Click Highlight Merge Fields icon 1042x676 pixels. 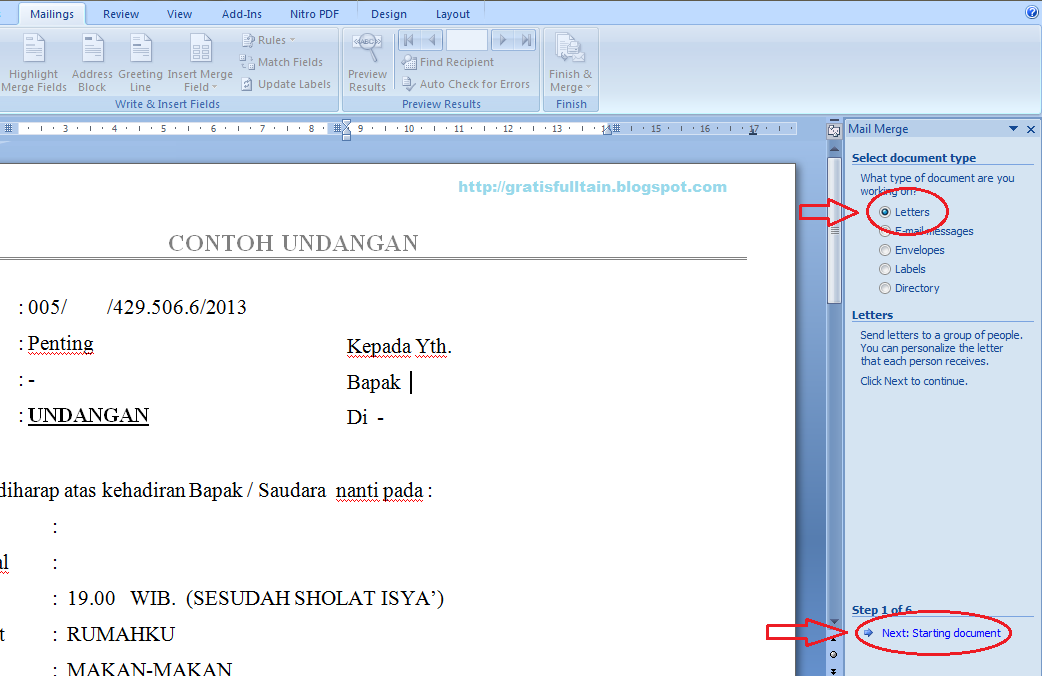tap(34, 48)
